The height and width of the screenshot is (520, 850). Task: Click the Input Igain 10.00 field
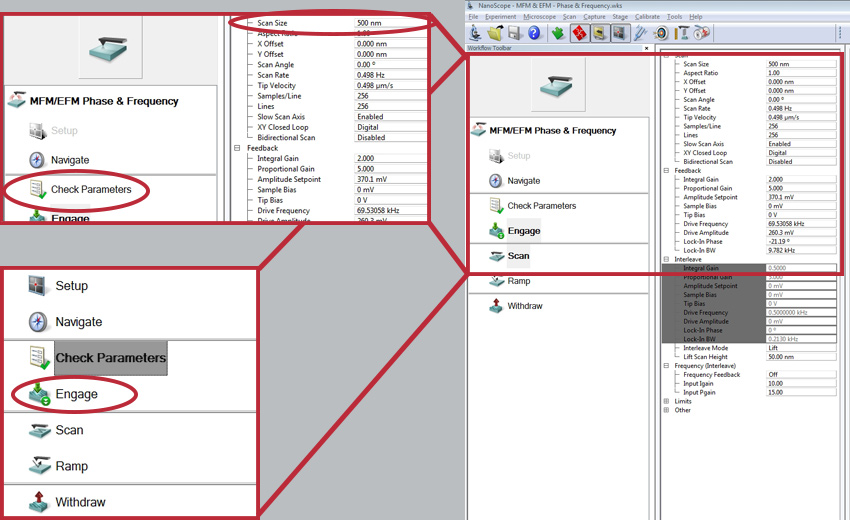click(801, 383)
